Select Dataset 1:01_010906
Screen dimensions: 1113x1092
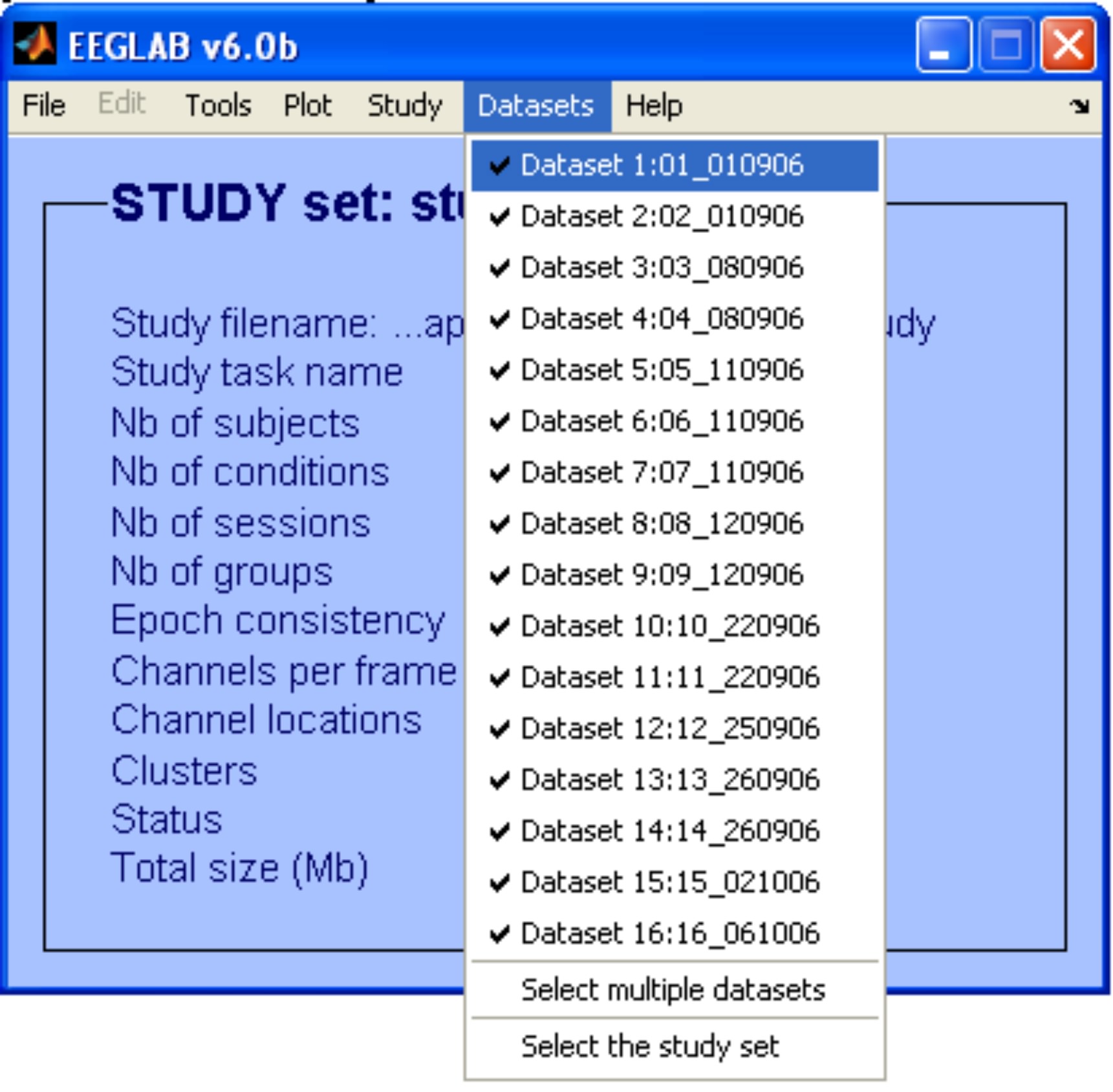[x=675, y=166]
